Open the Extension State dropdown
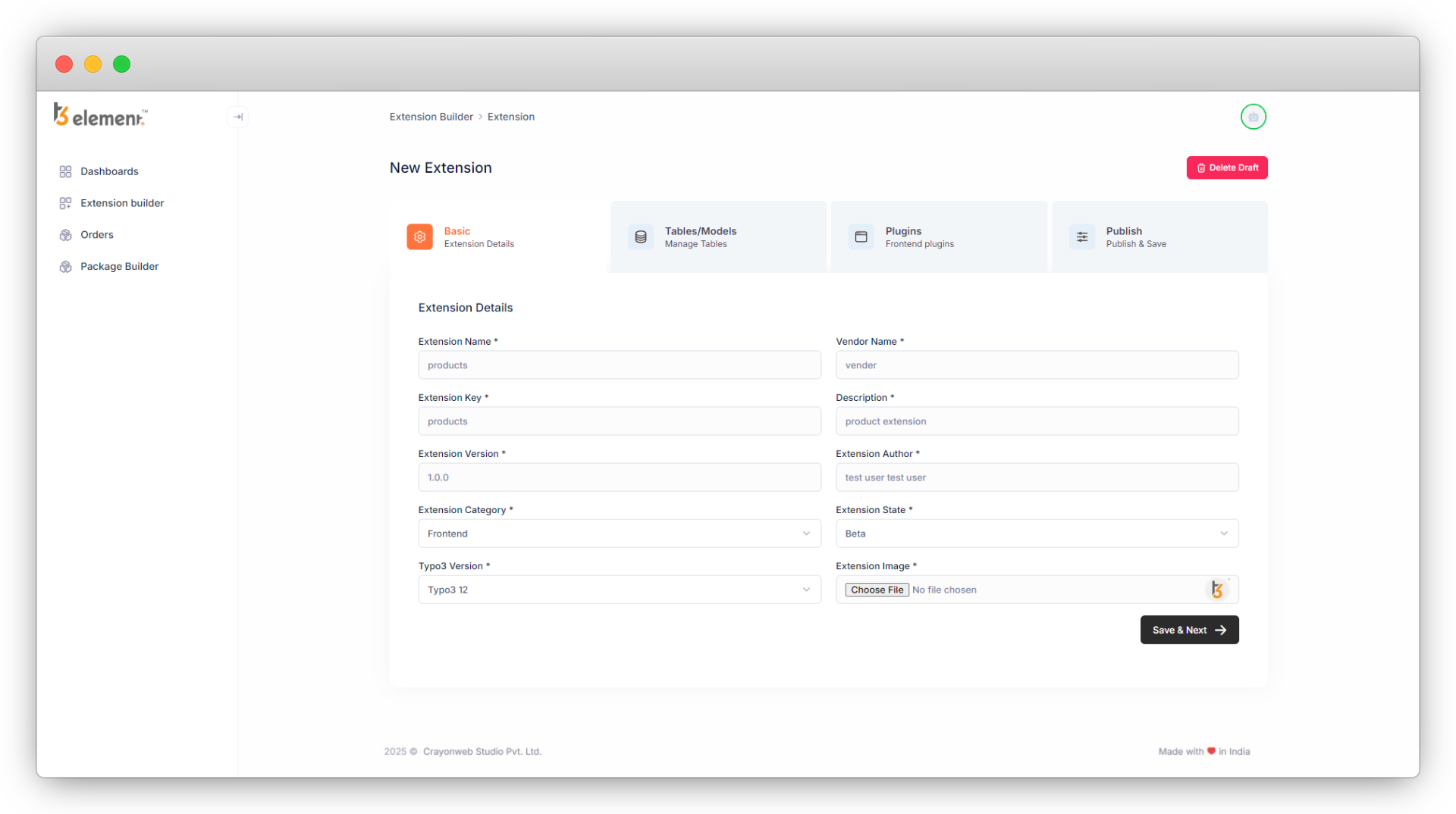The width and height of the screenshot is (1456, 814). tap(1037, 534)
